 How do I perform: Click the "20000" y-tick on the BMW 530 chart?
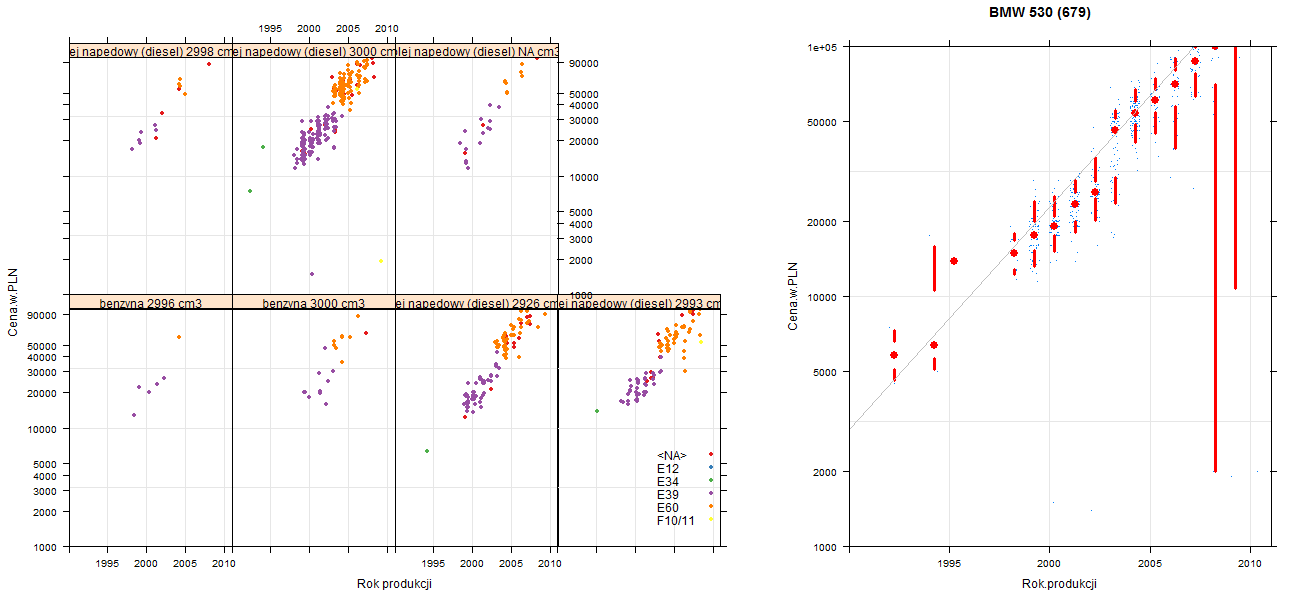(x=822, y=221)
